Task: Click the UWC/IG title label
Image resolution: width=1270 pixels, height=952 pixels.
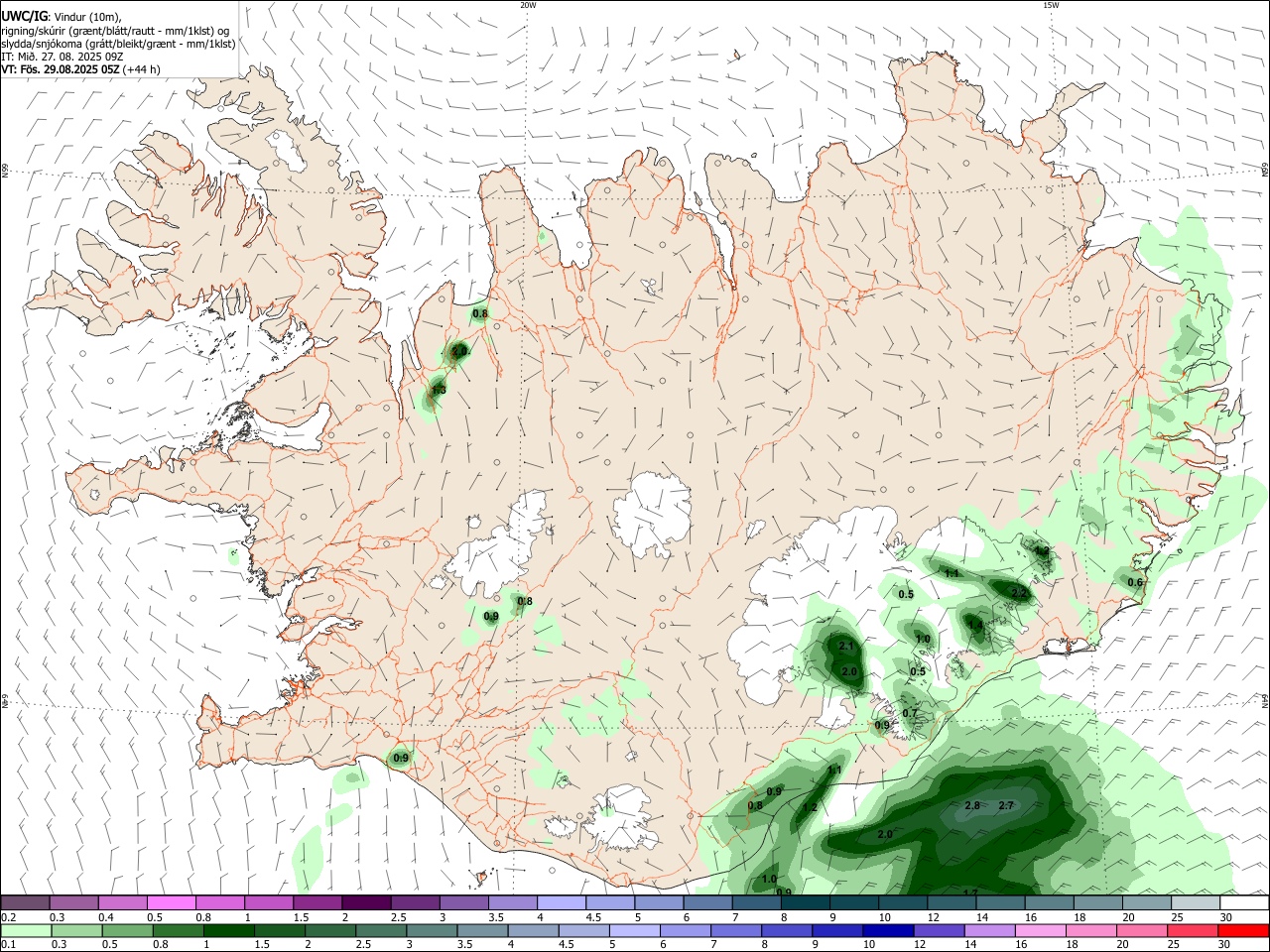Action: (x=23, y=16)
